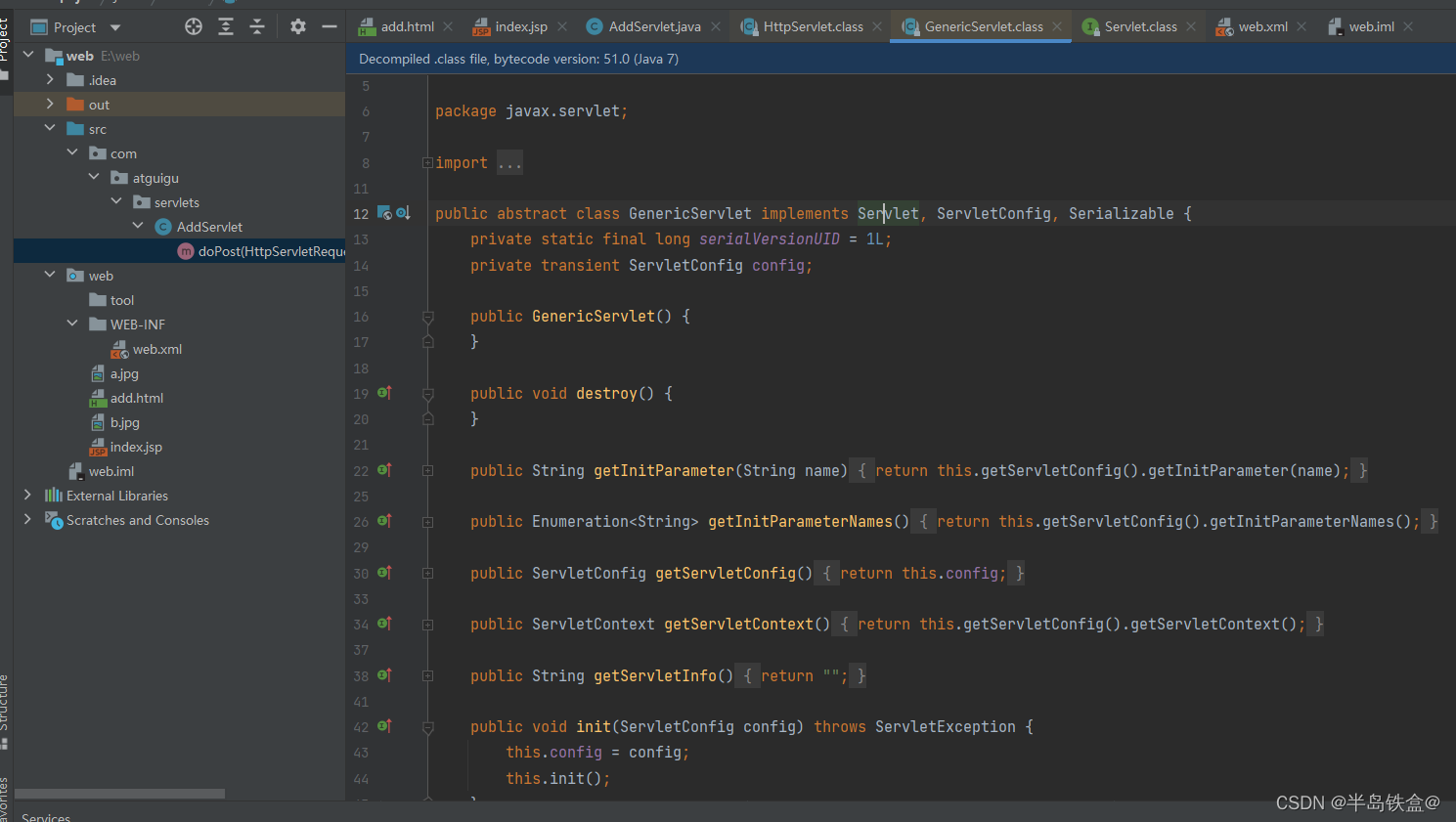Click implements gutter icon at getInitParameter line 22
The image size is (1456, 822).
pos(384,470)
